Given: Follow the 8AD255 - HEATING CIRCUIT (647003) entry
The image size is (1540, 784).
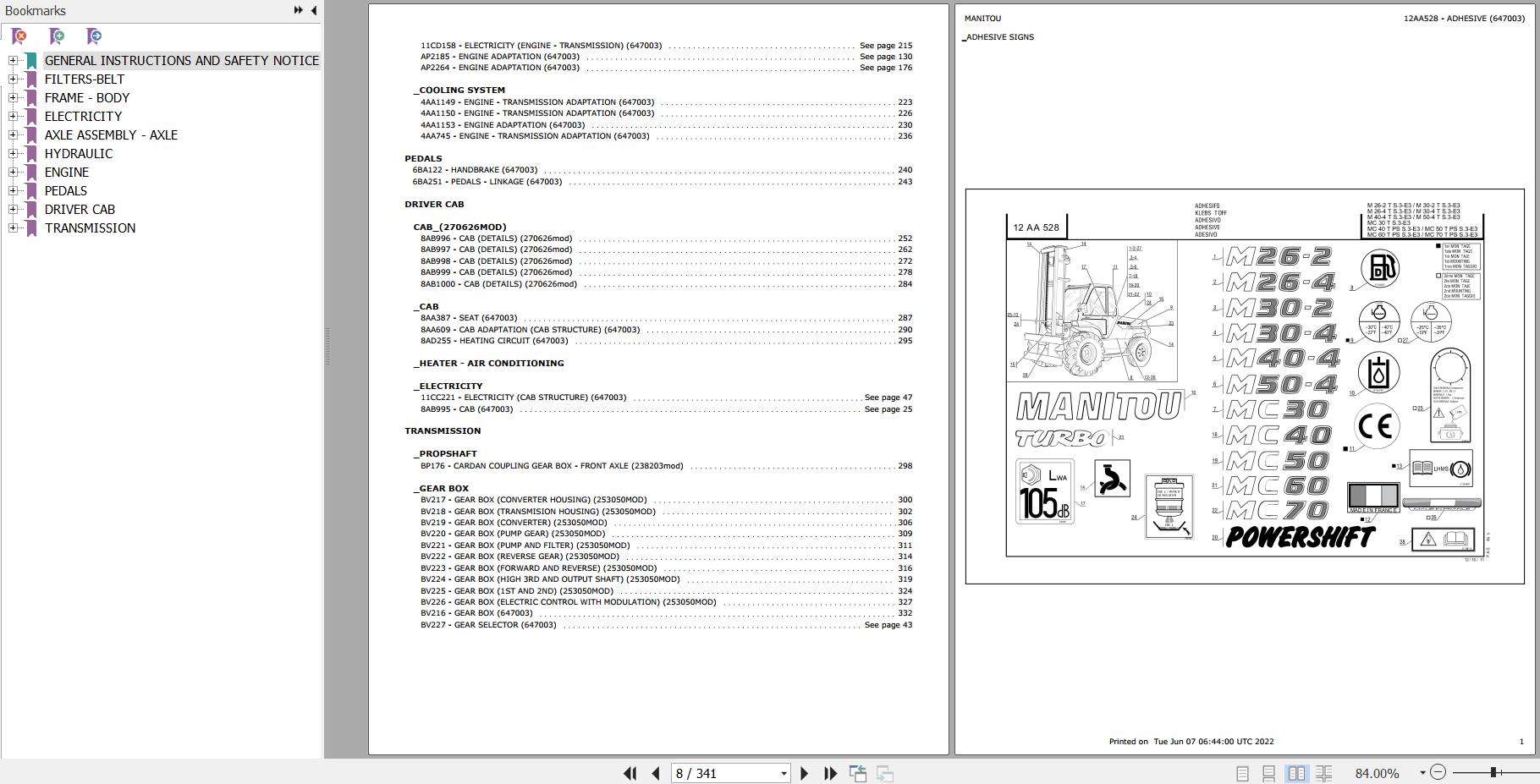Looking at the screenshot, I should (x=667, y=341).
